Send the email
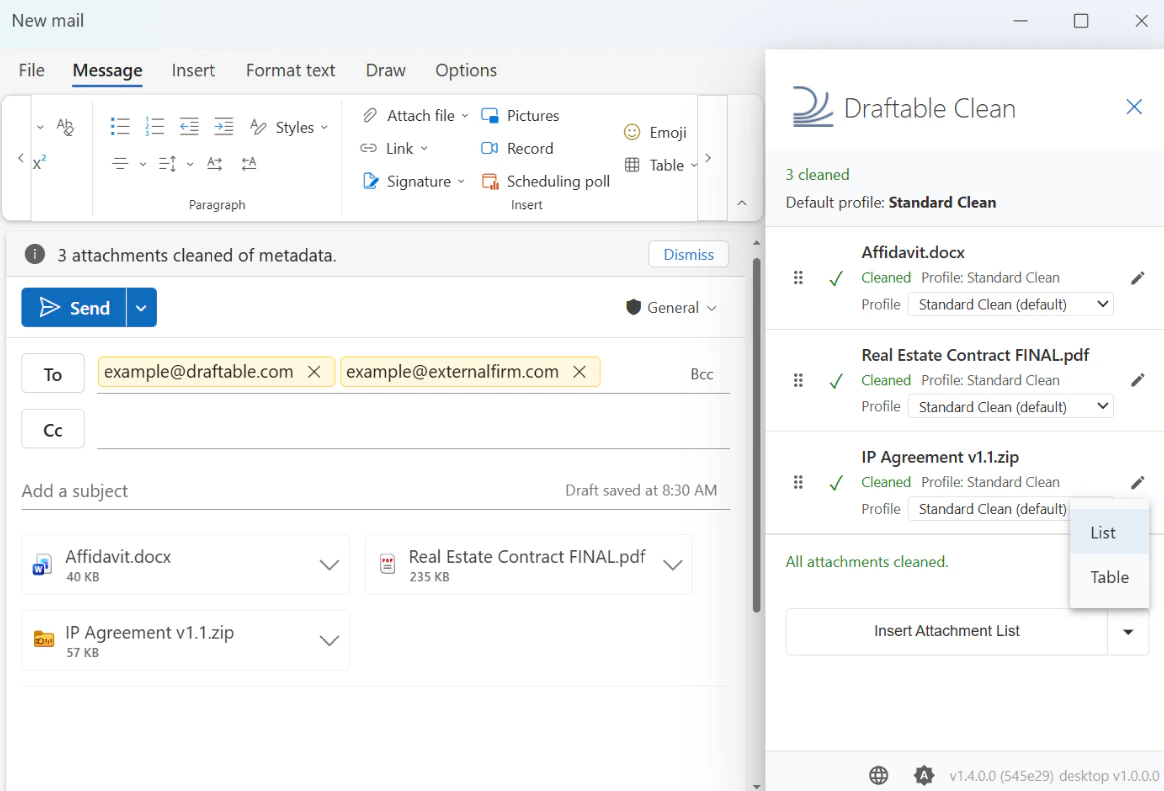The width and height of the screenshot is (1164, 791). [73, 308]
